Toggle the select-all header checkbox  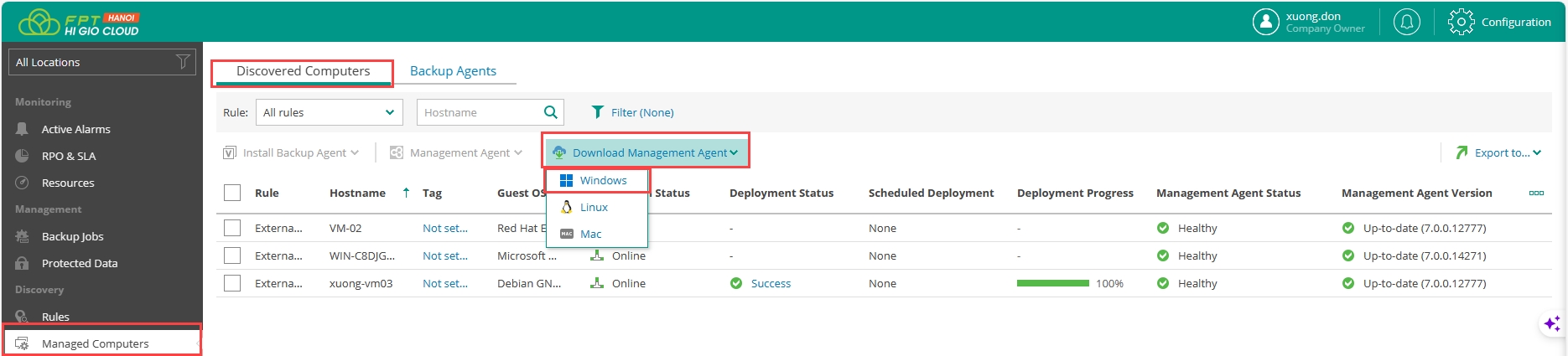[x=232, y=193]
